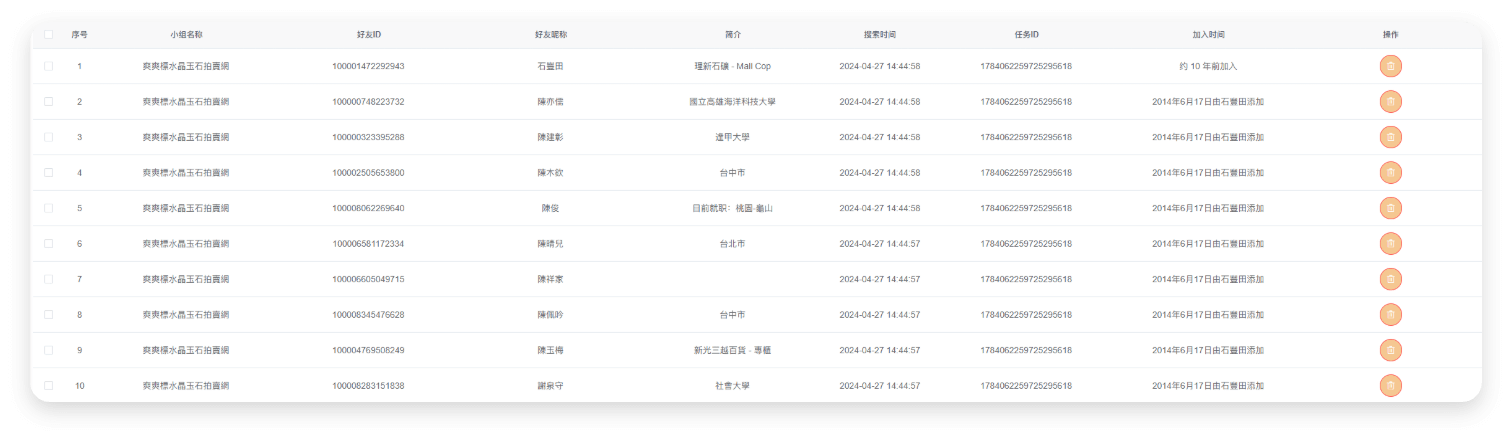Hit the trash icon for row 7
This screenshot has height=440, width=1512.
pyautogui.click(x=1390, y=279)
